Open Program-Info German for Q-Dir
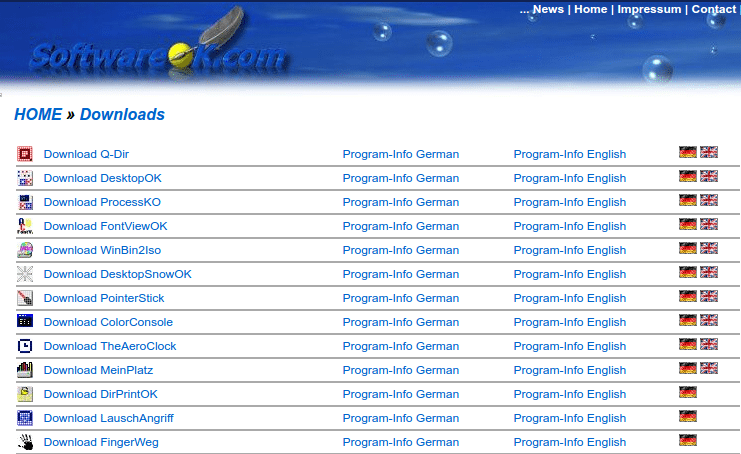 (401, 154)
